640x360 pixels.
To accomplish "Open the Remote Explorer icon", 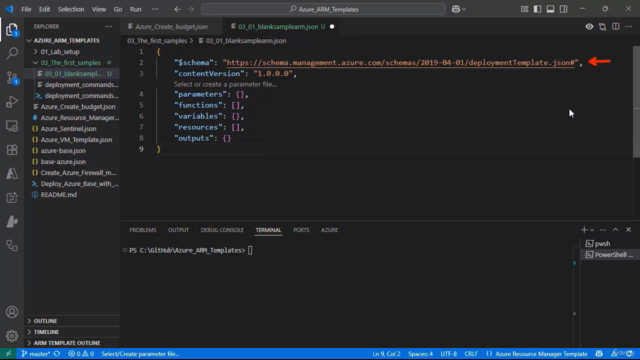I will 12,126.
